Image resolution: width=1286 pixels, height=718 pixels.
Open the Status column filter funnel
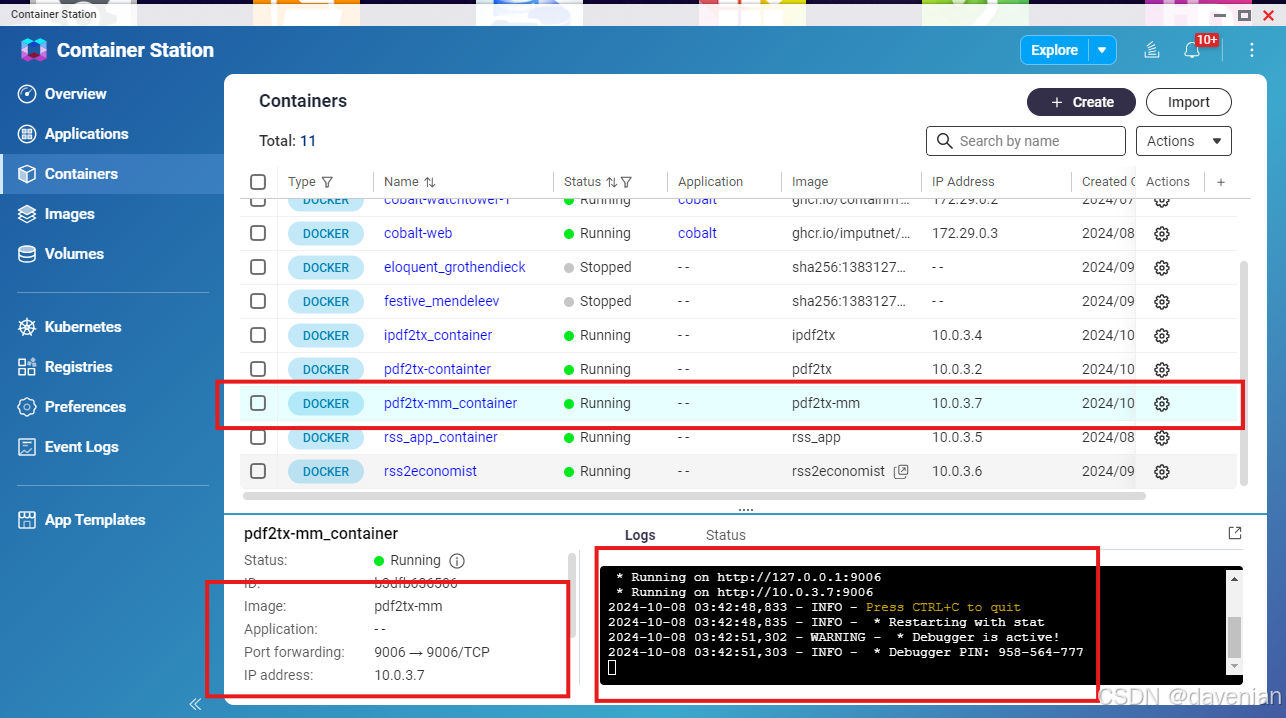tap(626, 182)
